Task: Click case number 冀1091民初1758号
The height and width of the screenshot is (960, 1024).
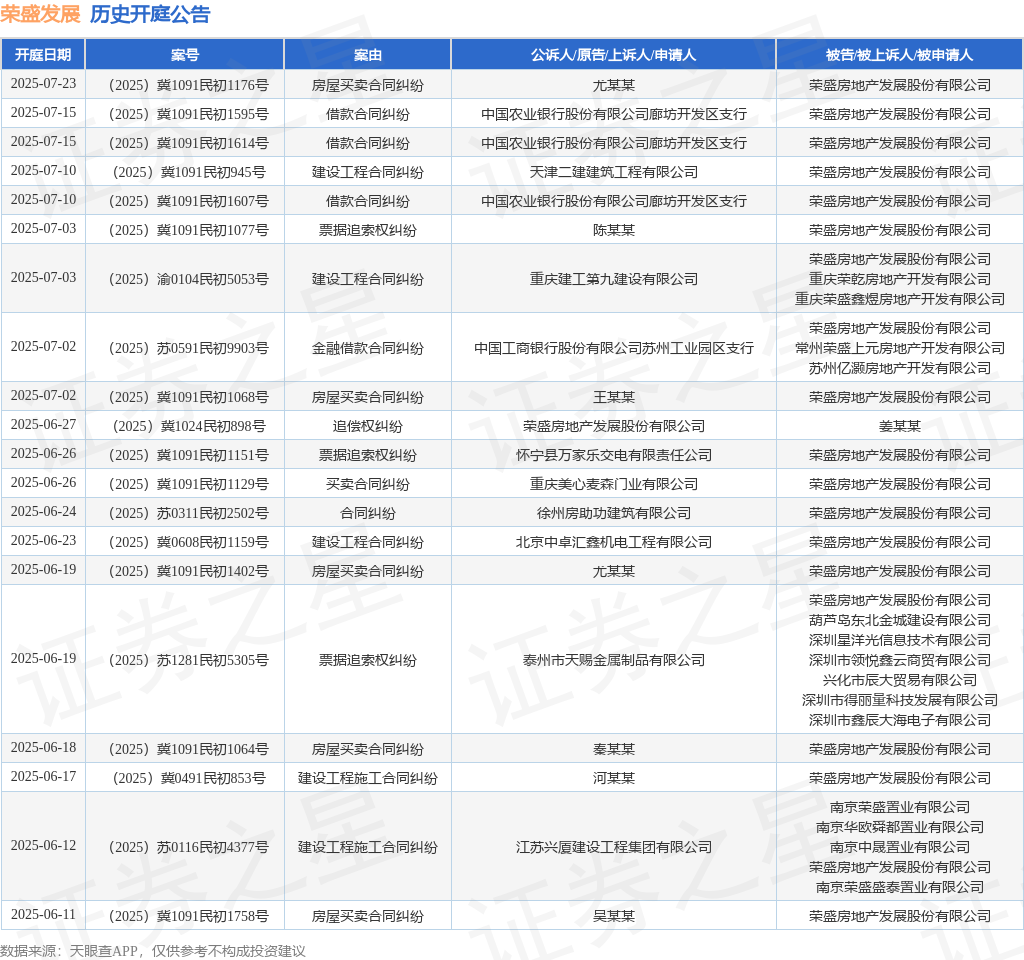Action: pos(212,916)
